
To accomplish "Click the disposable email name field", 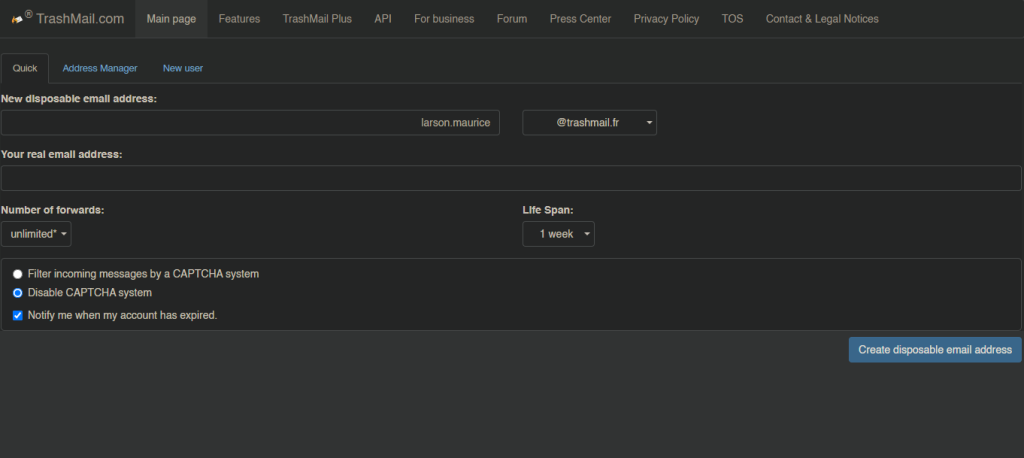I will click(250, 123).
